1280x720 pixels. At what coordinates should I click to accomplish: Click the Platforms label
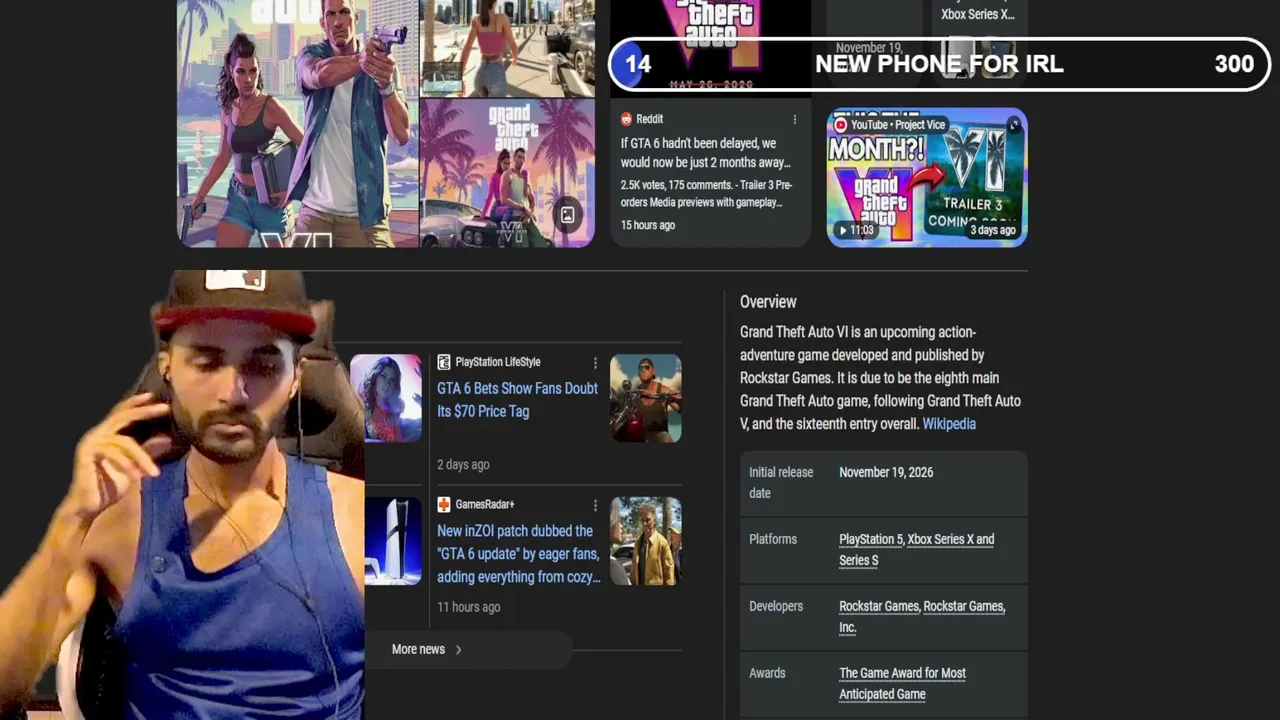(x=773, y=539)
